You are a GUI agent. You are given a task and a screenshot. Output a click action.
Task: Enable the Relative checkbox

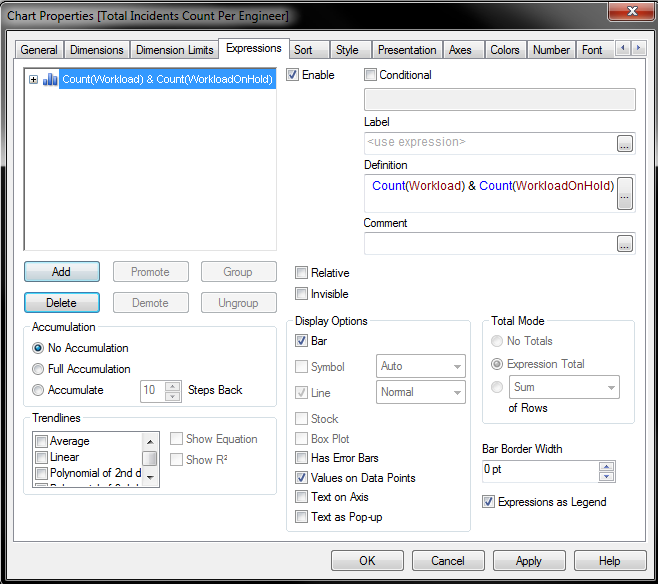pos(301,273)
